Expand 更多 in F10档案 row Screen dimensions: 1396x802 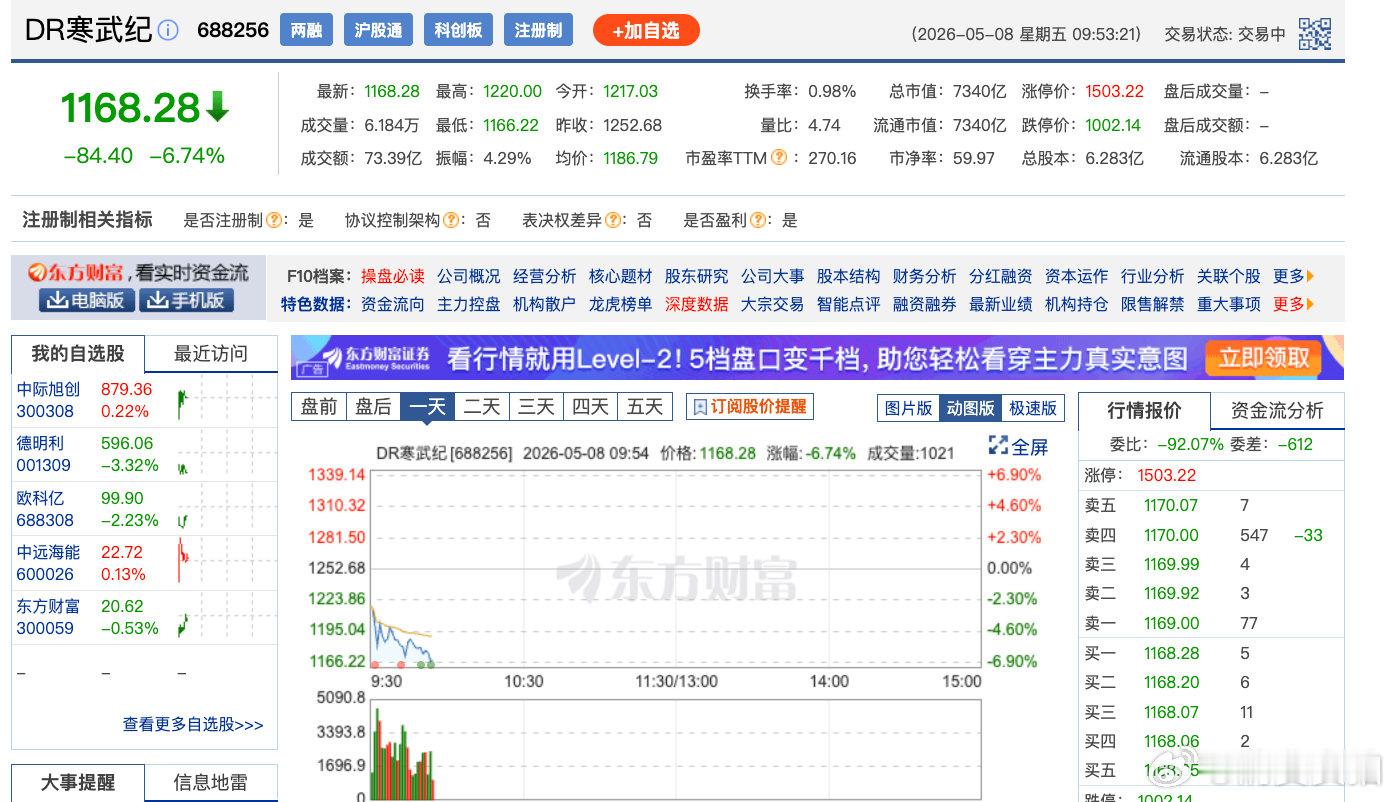(1293, 276)
